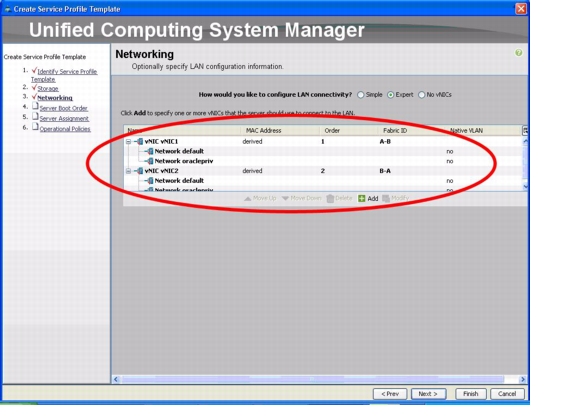Click the icon beside Network default under vNIC1
The width and height of the screenshot is (578, 418).
[x=150, y=151]
